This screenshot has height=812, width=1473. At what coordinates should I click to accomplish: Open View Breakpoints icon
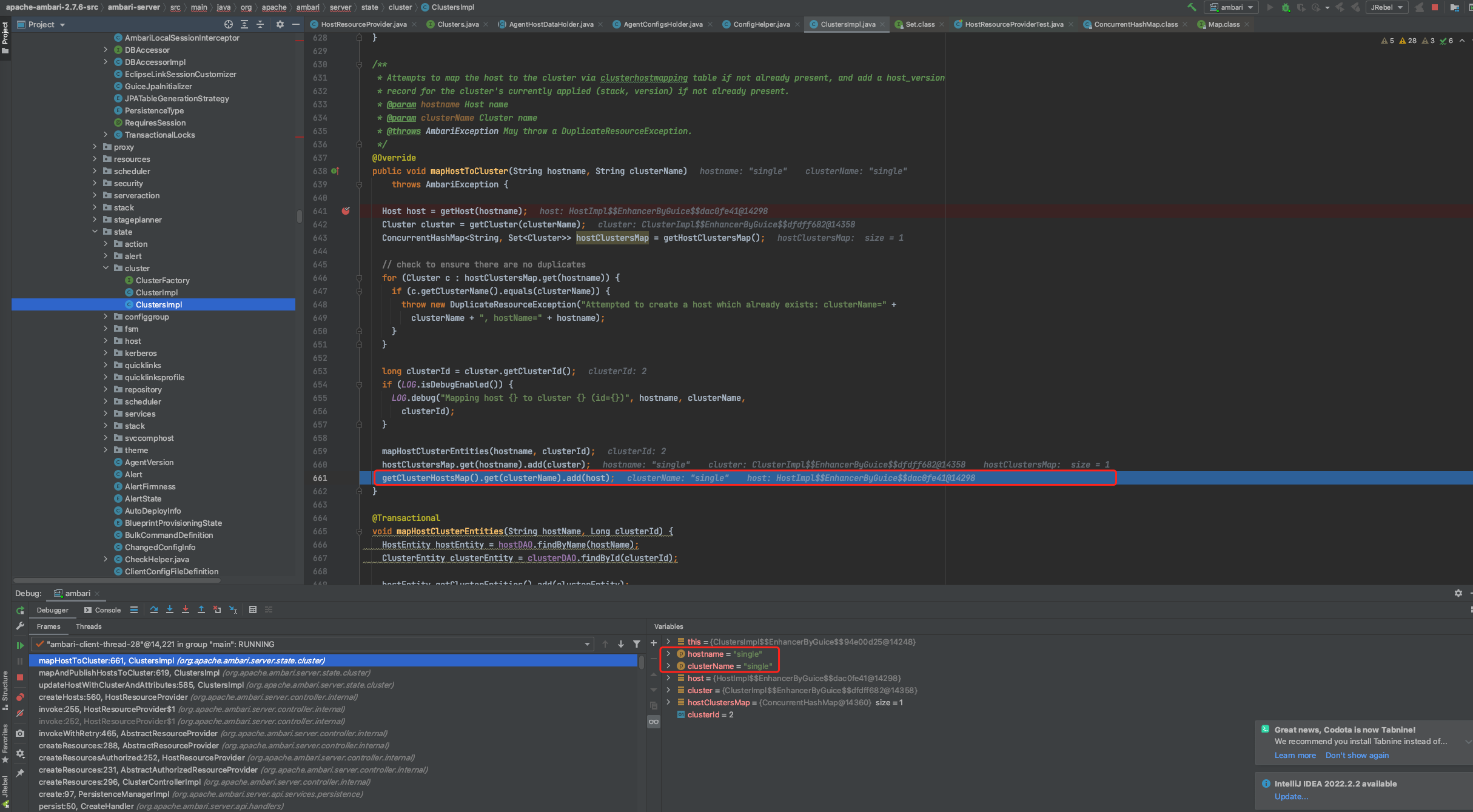tap(20, 697)
